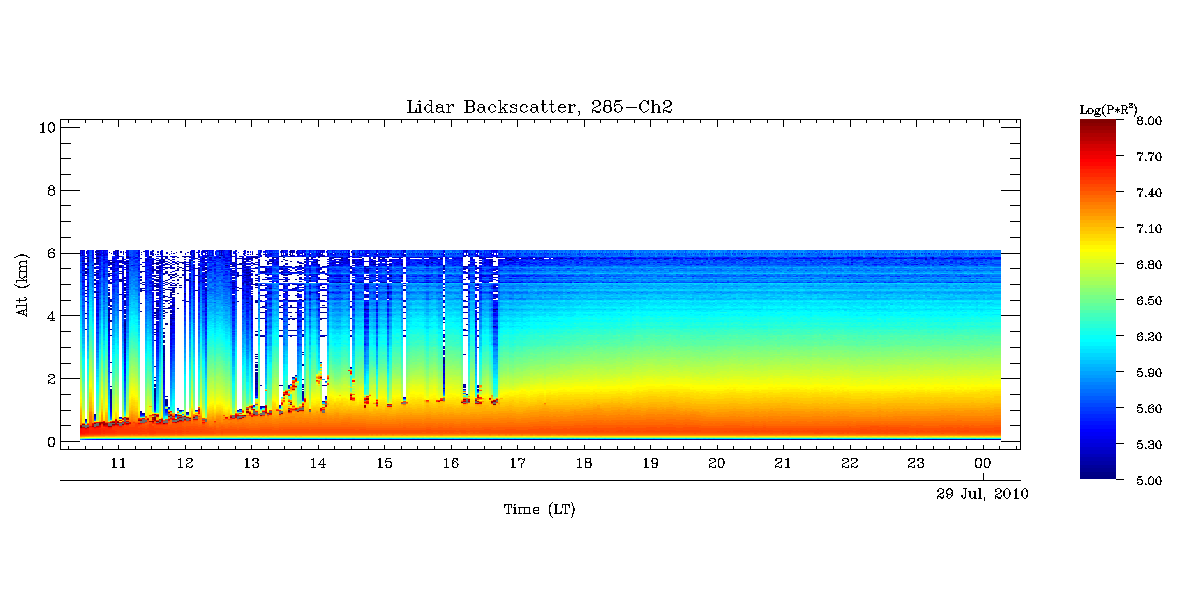This screenshot has height=600, width=1200.
Task: Click the colorbar value 6.80
Action: 1149,264
